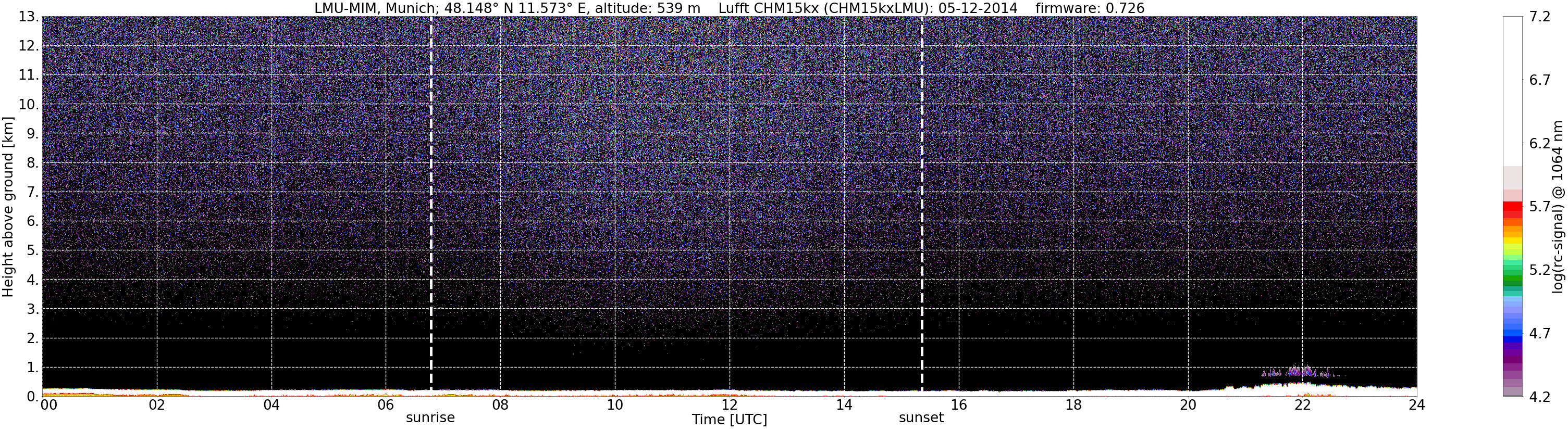Click the height axis tick label '10.'

[29, 105]
